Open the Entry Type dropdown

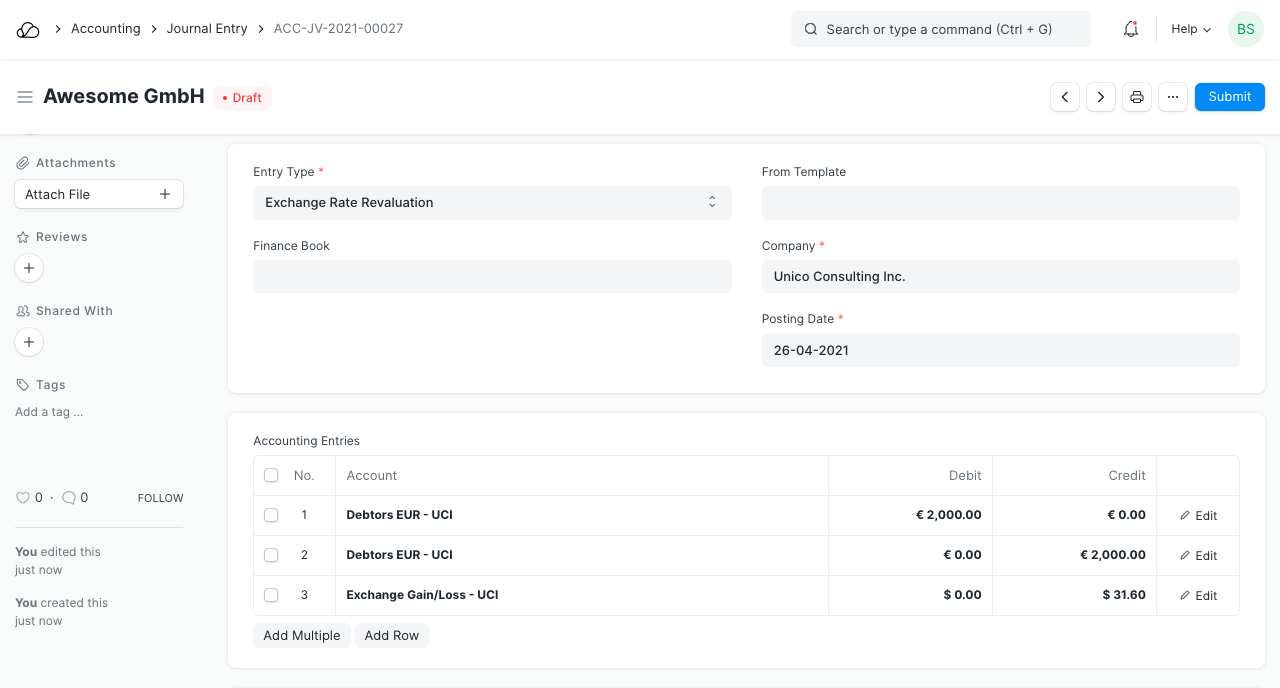[492, 203]
